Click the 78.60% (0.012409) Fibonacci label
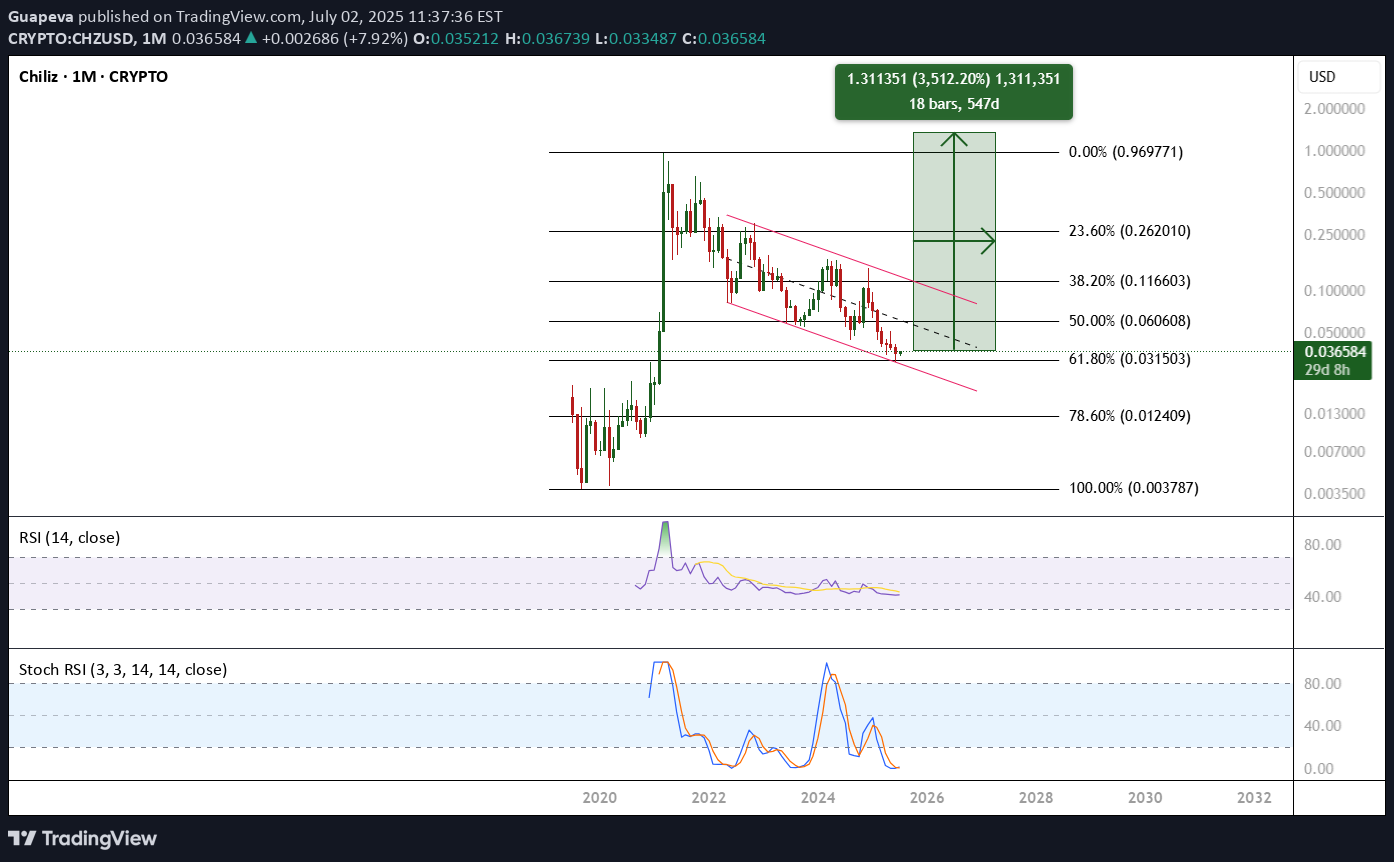 pos(1130,415)
